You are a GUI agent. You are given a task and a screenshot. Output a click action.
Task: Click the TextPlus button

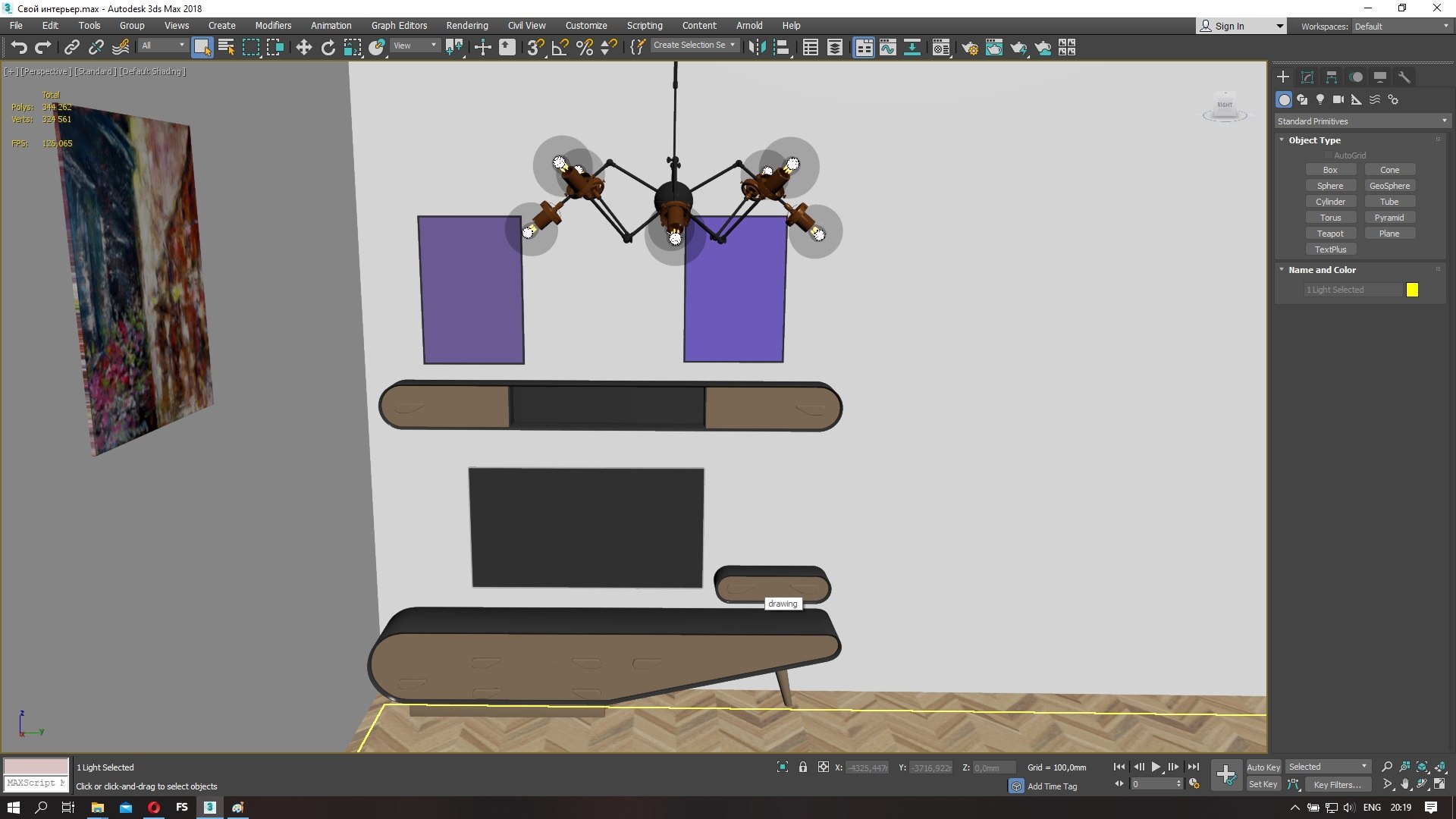(x=1330, y=249)
